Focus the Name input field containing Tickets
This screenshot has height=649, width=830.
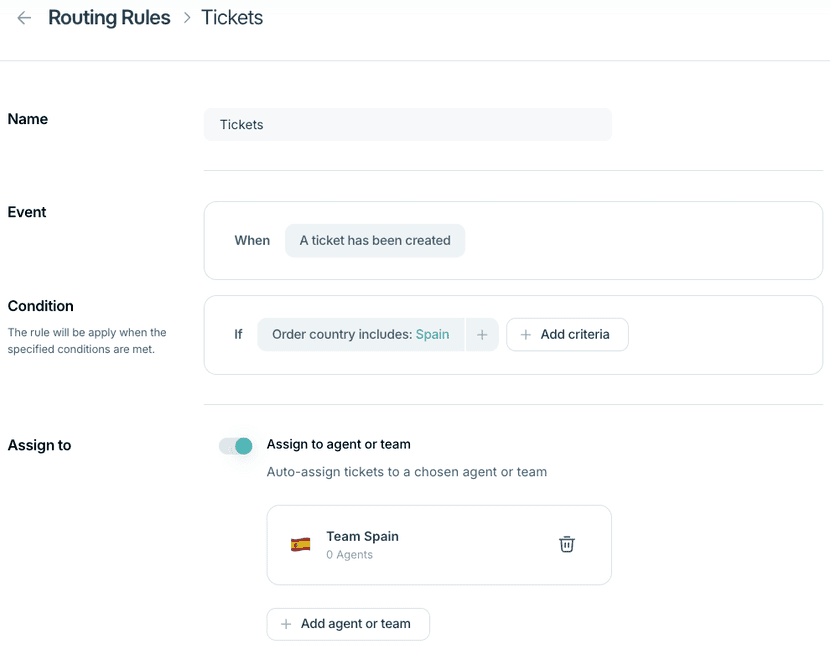point(408,124)
